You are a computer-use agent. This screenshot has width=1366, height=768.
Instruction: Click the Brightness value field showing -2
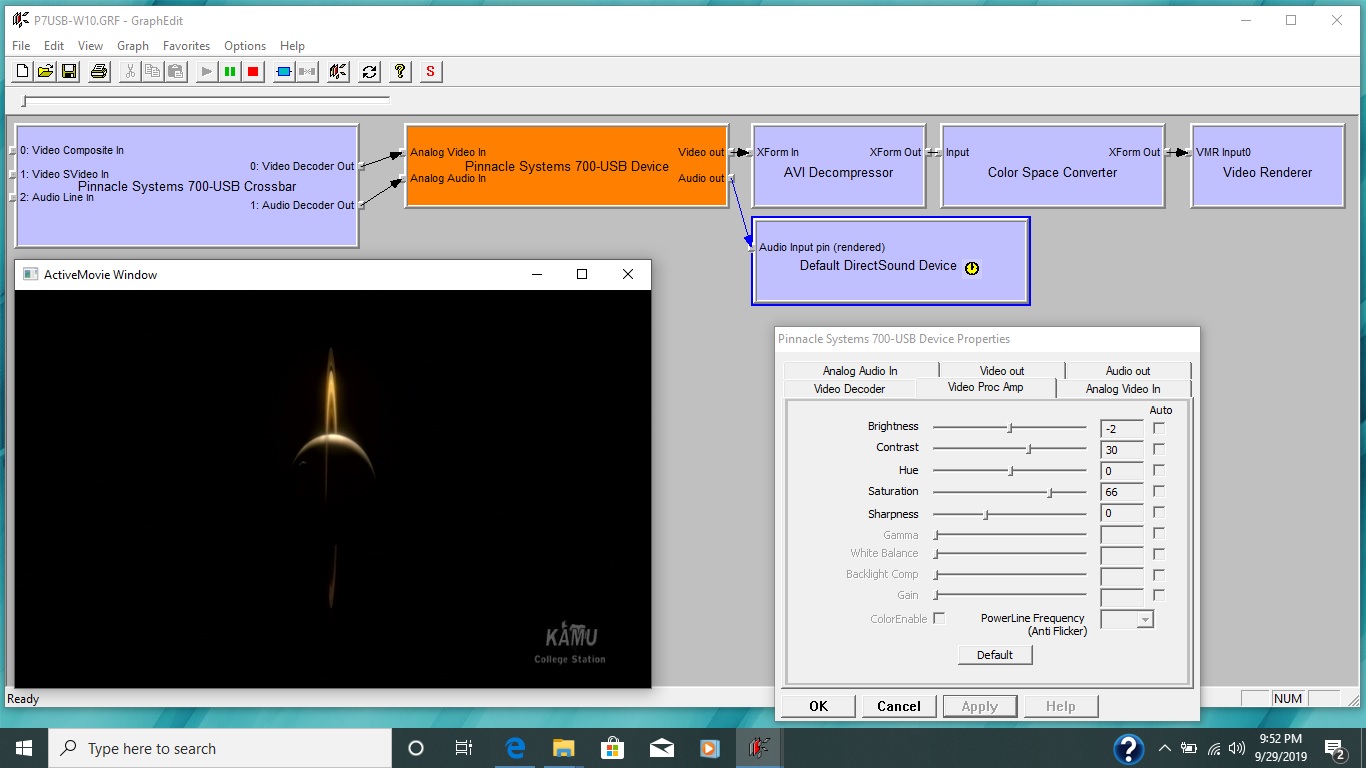coord(1122,428)
